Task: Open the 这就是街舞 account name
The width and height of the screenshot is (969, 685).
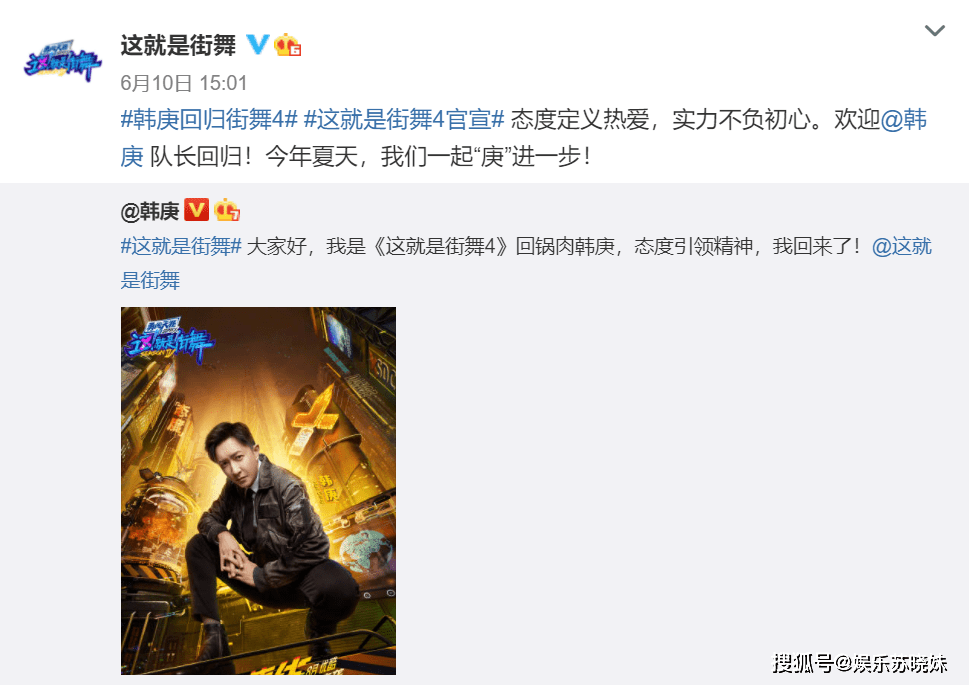Action: [178, 46]
